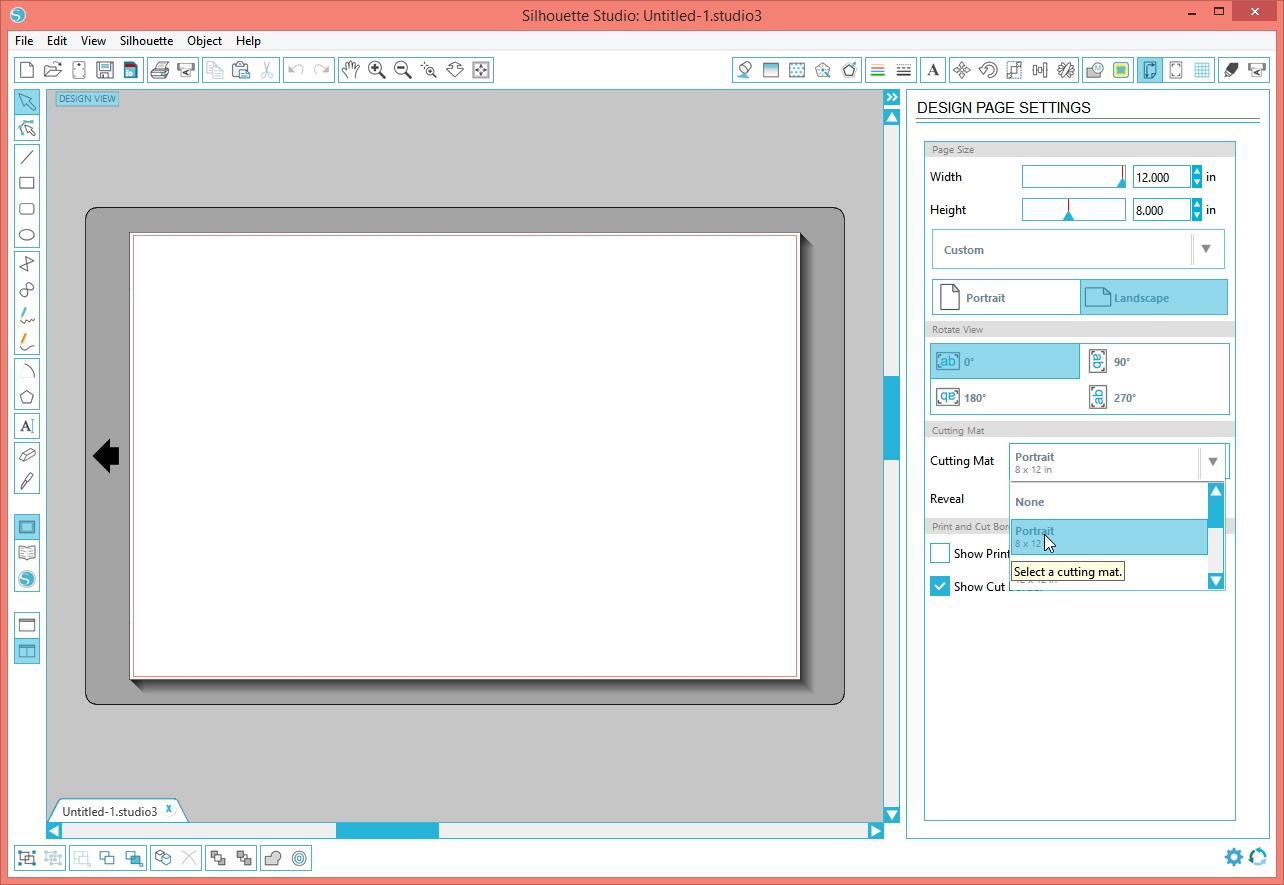This screenshot has height=885, width=1284.
Task: Adjust the page Height slider
Action: pyautogui.click(x=1074, y=210)
